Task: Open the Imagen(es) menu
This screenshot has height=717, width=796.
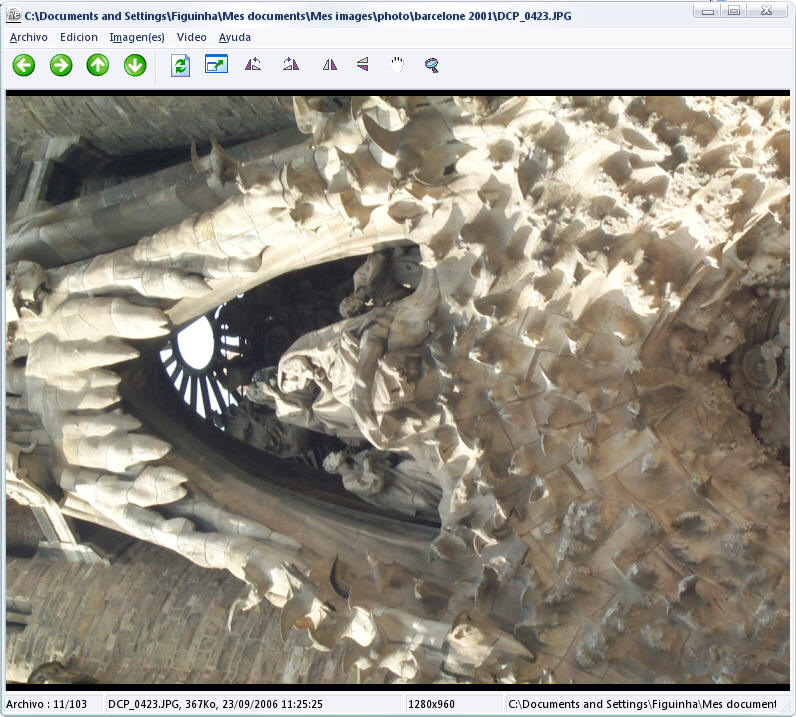Action: tap(137, 37)
